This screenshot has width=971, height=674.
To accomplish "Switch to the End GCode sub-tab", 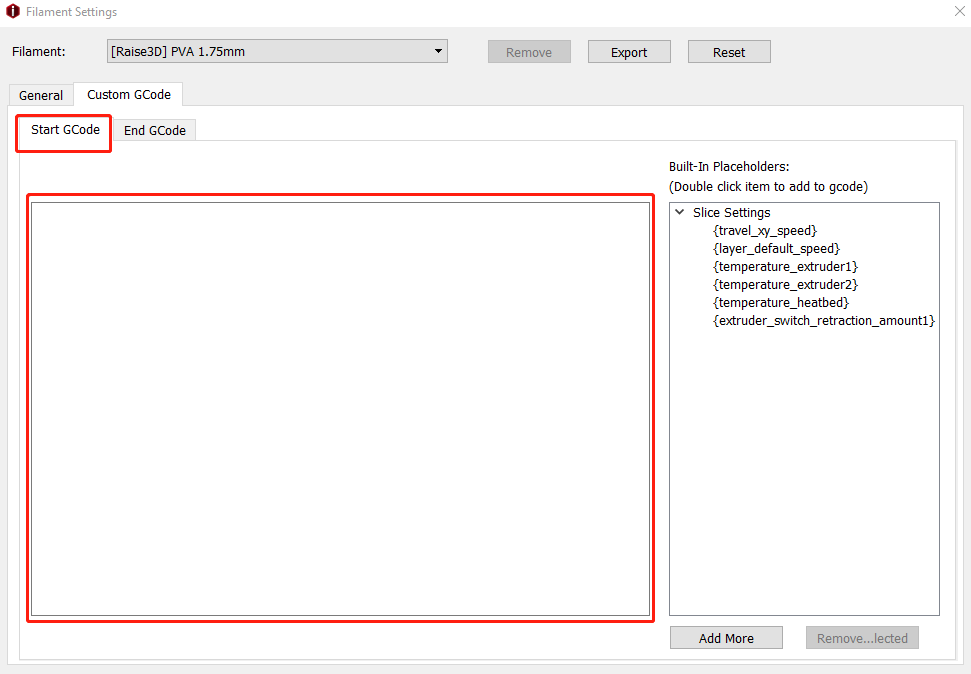I will (154, 130).
